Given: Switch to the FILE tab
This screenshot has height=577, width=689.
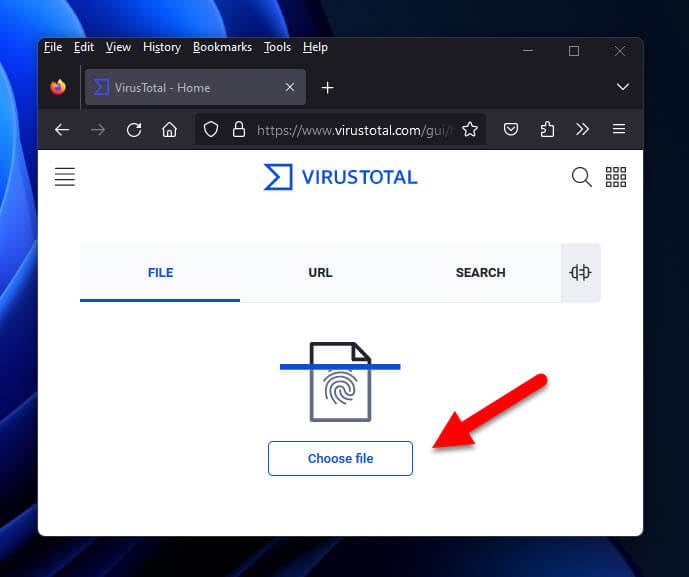Looking at the screenshot, I should click(160, 273).
